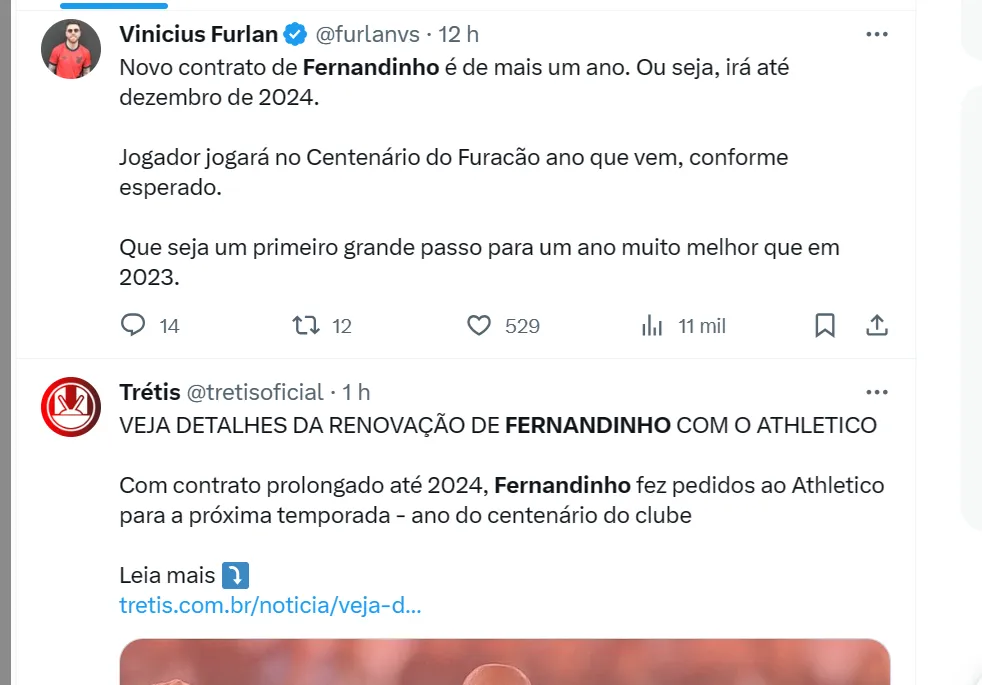This screenshot has height=685, width=982.
Task: Open more options on Trétis tweet
Action: click(876, 392)
